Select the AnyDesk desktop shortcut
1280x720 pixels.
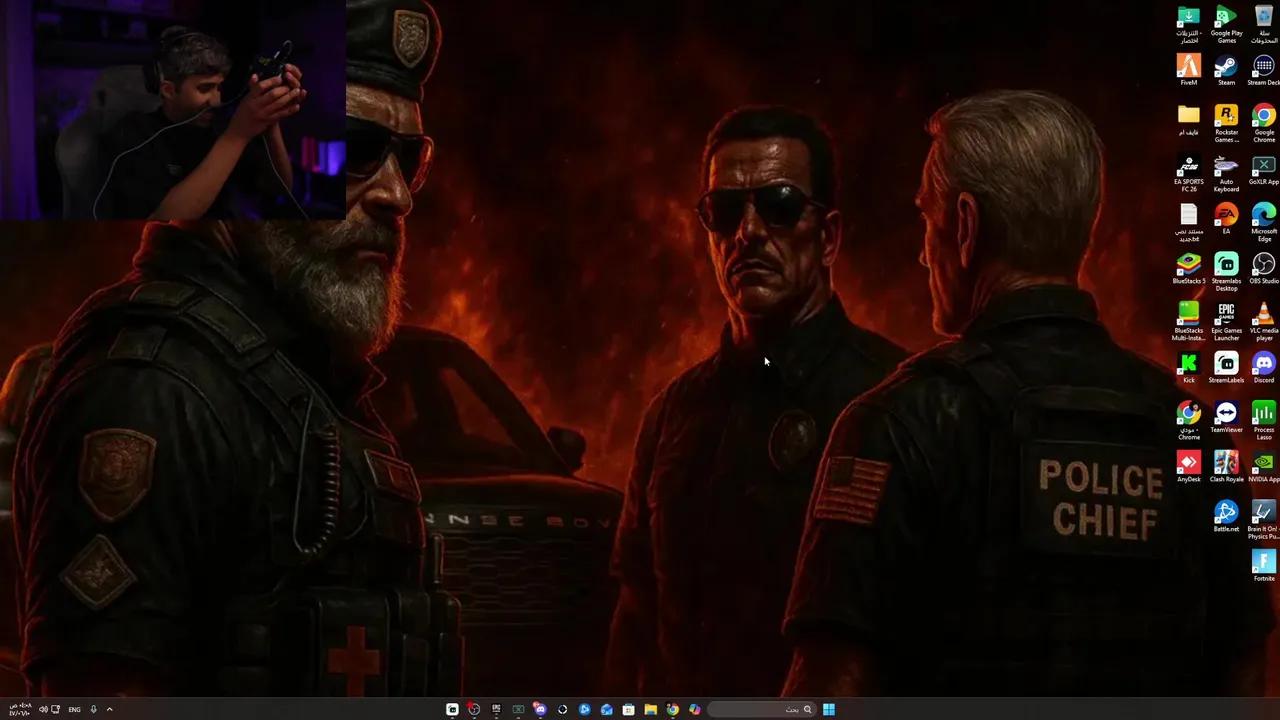pos(1188,466)
